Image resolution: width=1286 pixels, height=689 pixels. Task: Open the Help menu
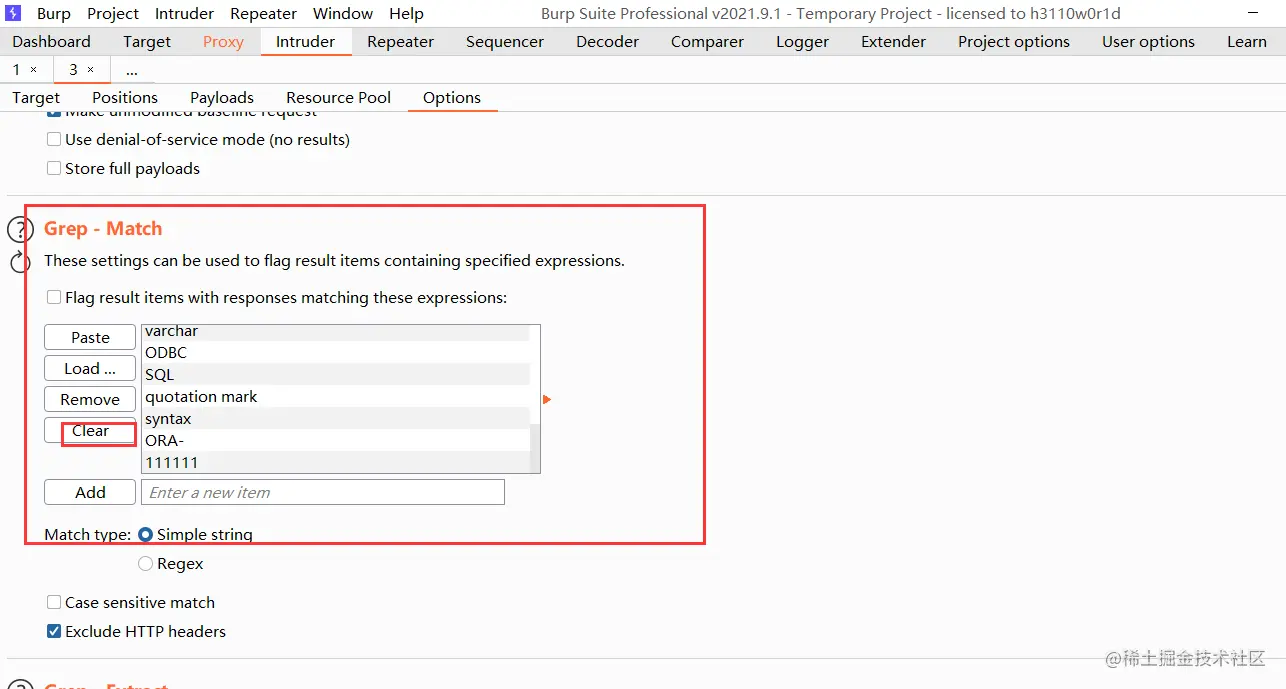point(406,14)
